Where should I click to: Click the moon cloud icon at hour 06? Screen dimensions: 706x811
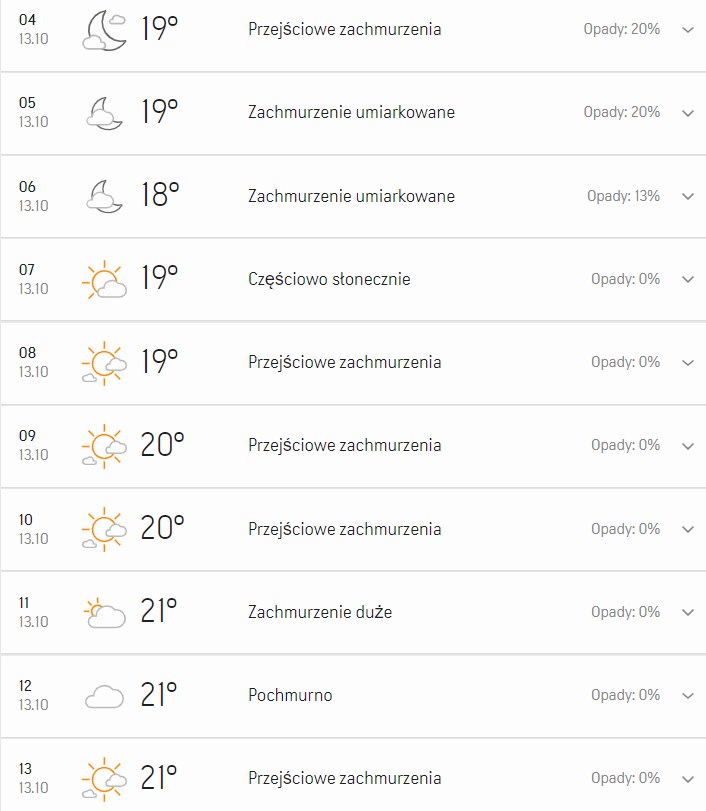104,196
